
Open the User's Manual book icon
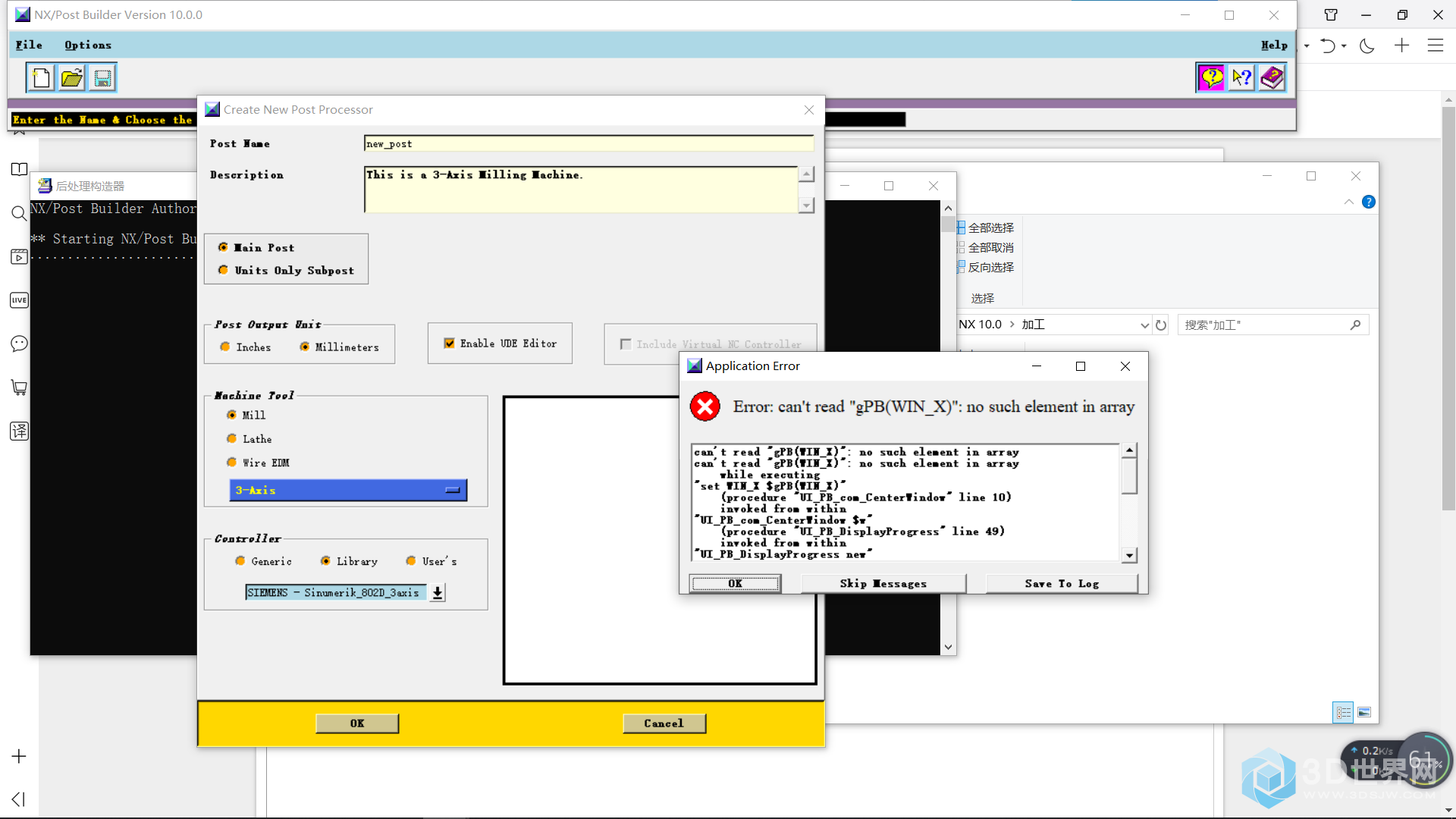(1272, 78)
